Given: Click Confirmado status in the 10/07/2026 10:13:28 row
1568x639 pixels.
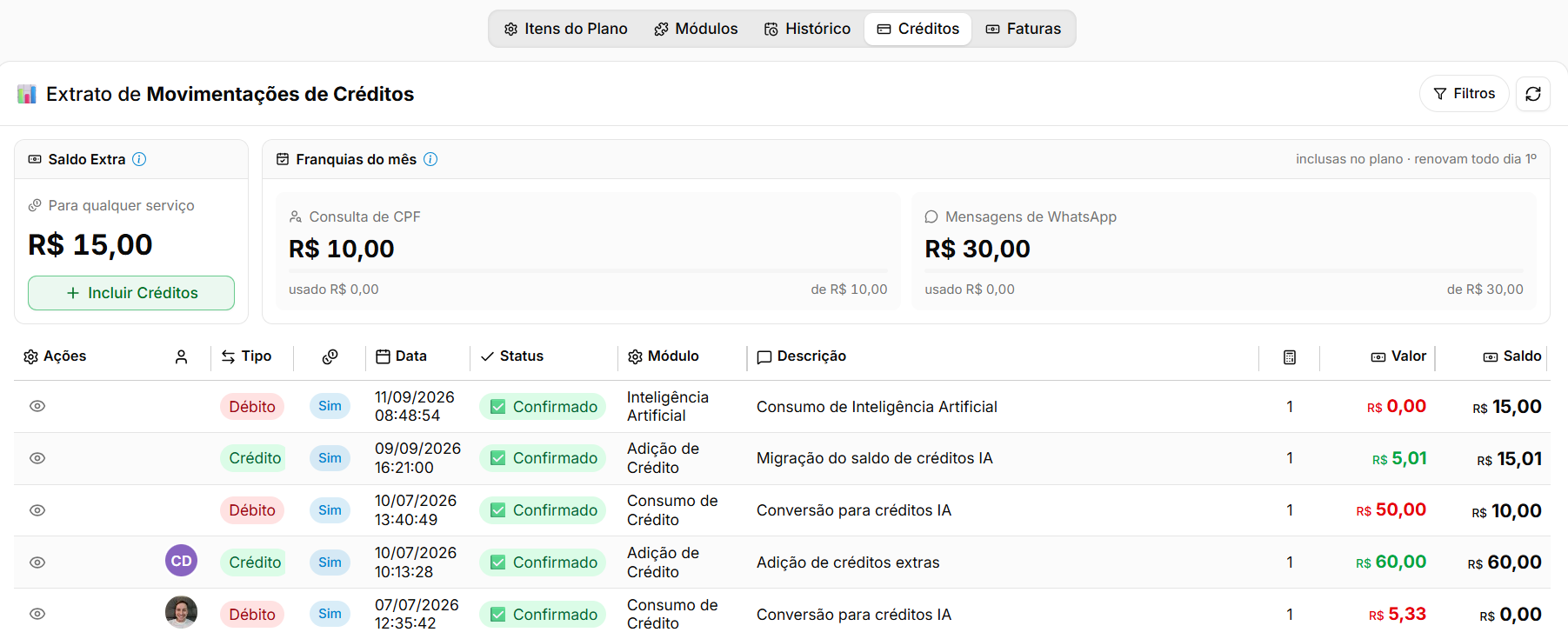Looking at the screenshot, I should 543,562.
